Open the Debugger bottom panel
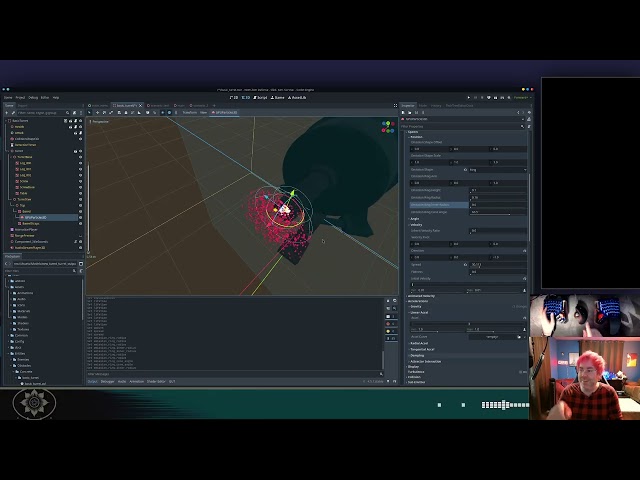Viewport: 640px width, 480px height. [x=108, y=382]
